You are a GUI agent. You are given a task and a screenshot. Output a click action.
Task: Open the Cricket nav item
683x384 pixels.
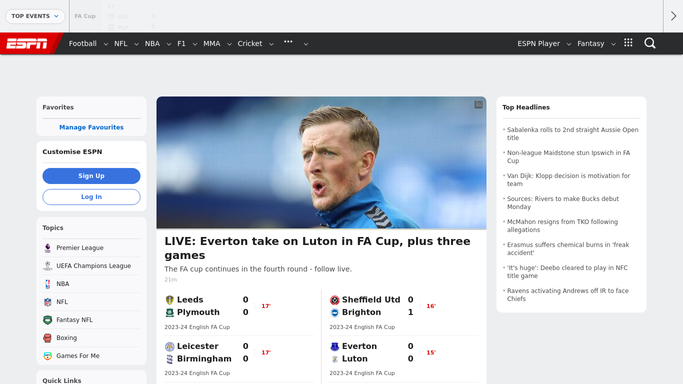(x=250, y=44)
